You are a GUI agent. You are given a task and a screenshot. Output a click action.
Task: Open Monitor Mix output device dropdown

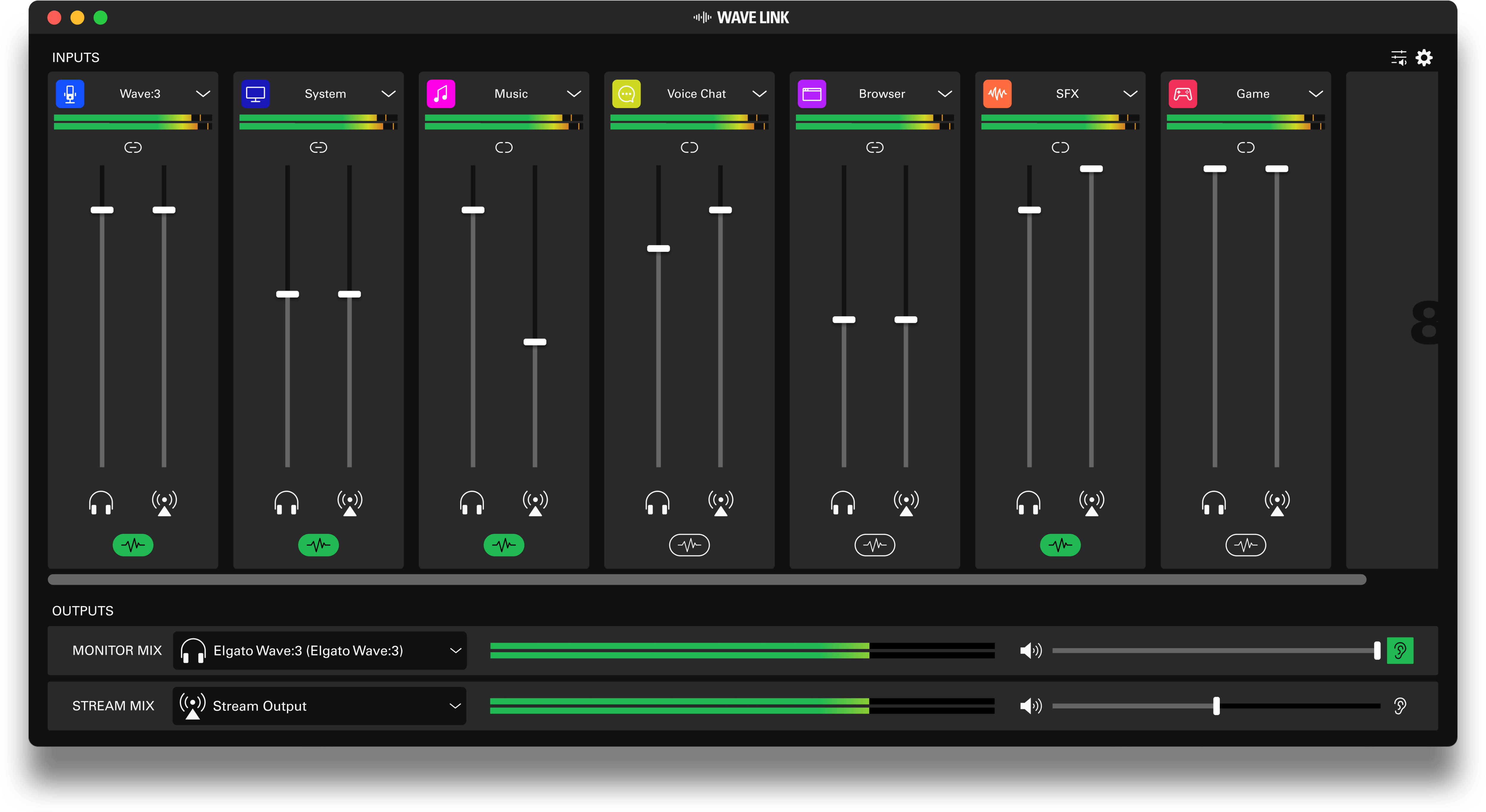319,651
